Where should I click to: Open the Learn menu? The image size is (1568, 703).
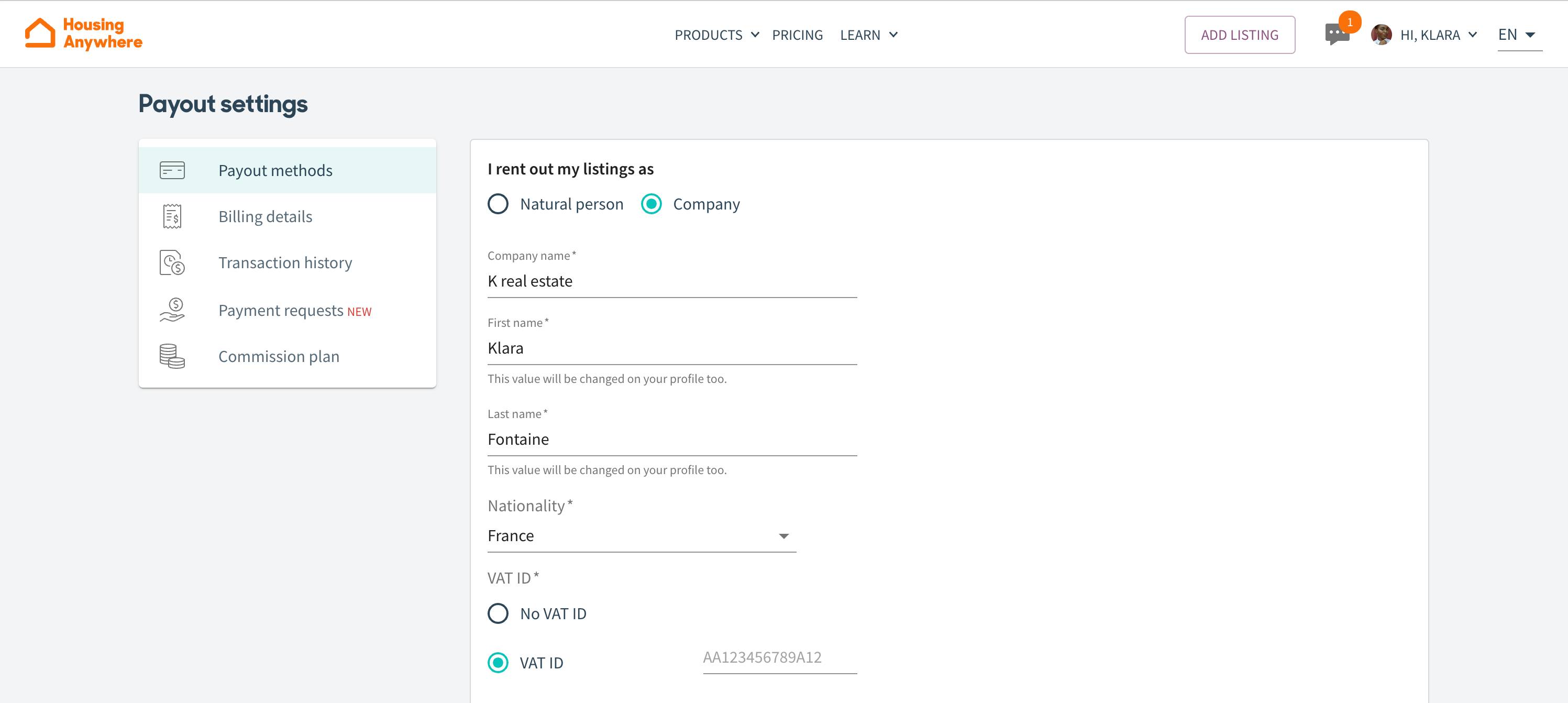click(x=868, y=35)
